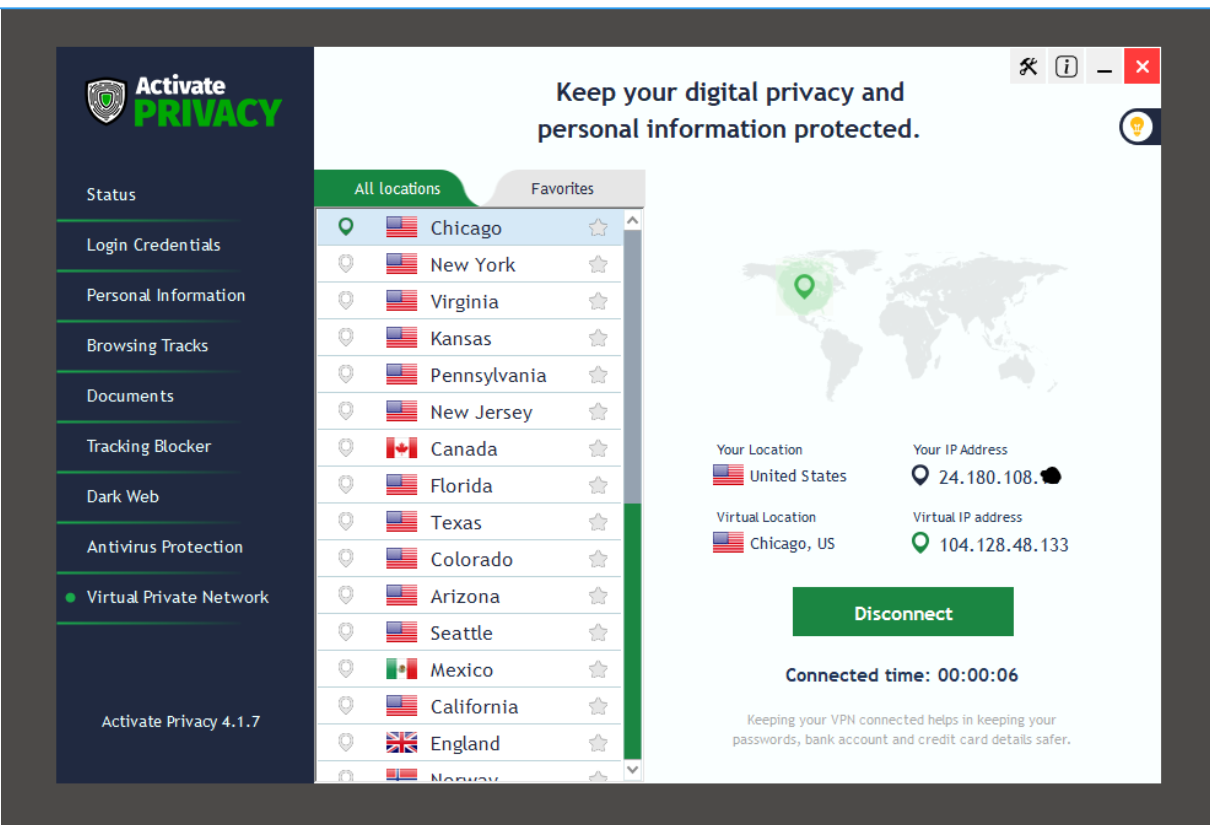Favorite Chicago with its star icon
1210x826 pixels.
(x=598, y=228)
